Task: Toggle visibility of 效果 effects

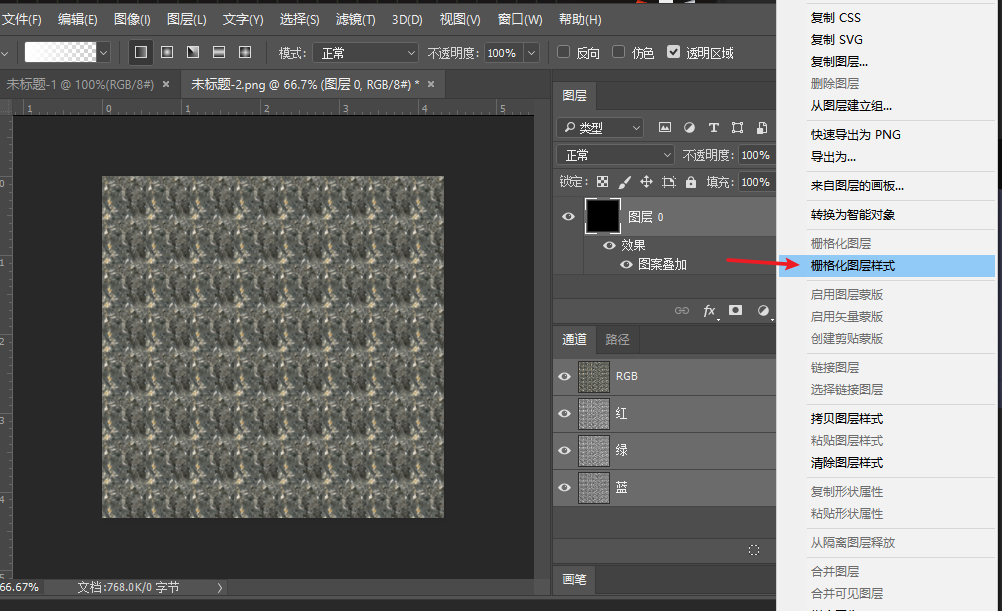Action: 609,245
